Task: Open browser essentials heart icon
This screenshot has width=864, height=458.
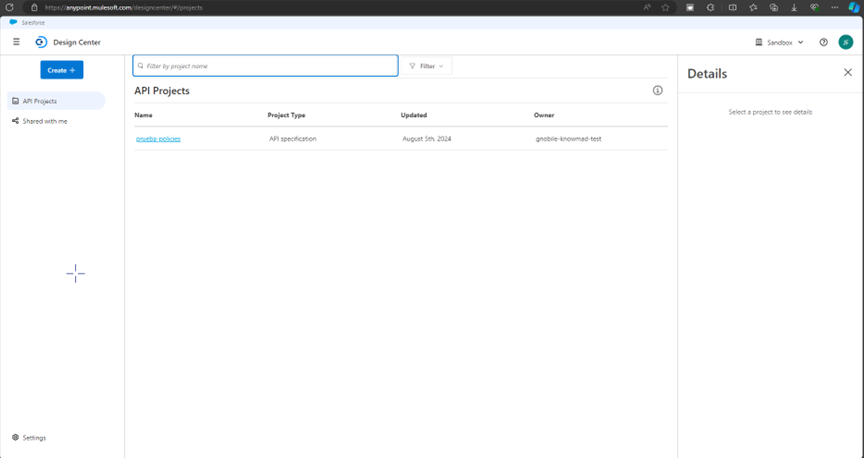Action: [x=814, y=8]
